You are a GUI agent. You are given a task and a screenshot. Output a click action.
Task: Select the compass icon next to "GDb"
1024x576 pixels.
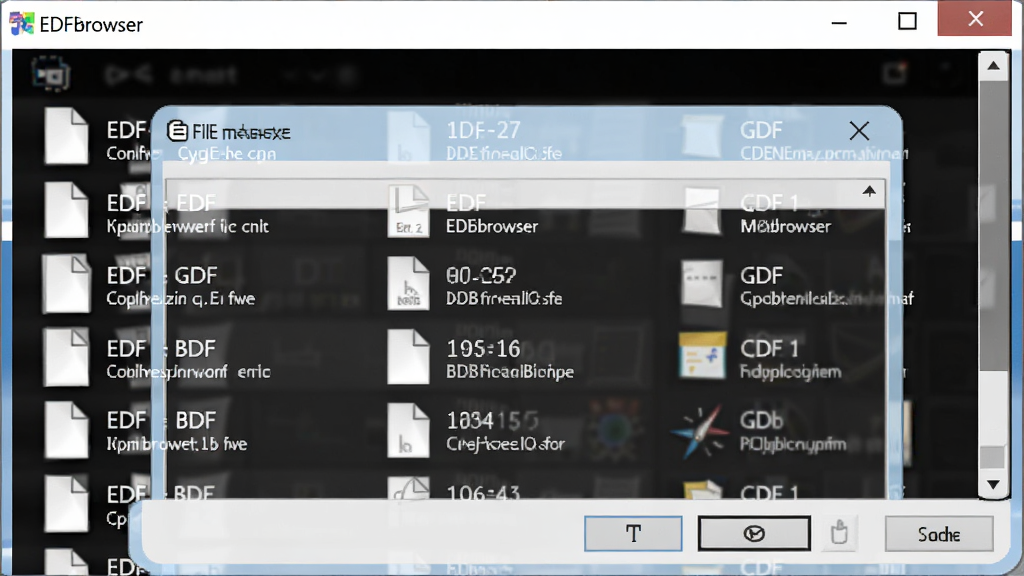(701, 431)
